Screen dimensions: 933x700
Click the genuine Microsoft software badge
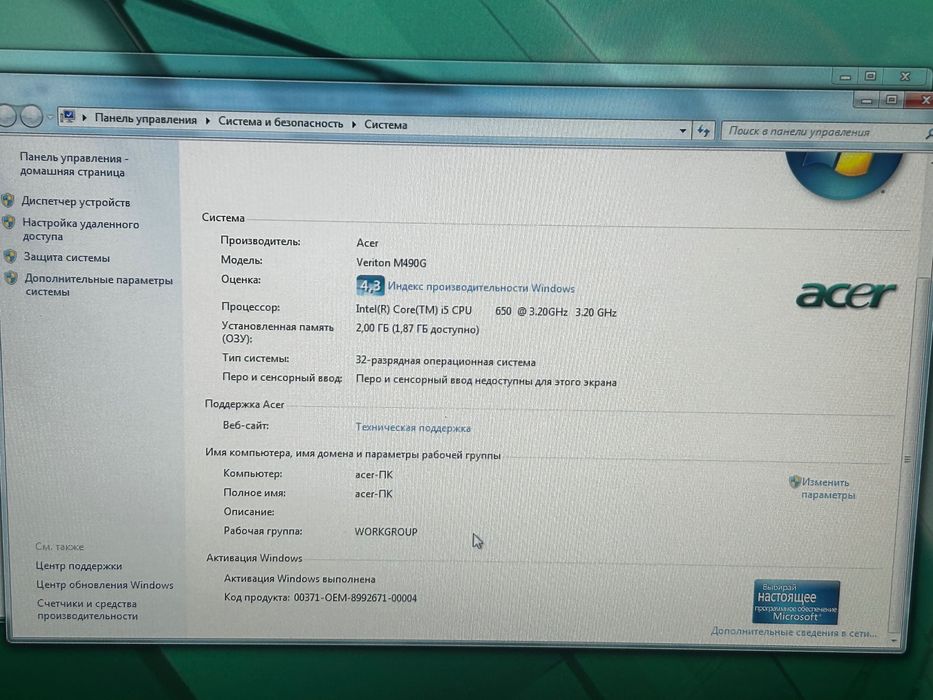click(796, 602)
